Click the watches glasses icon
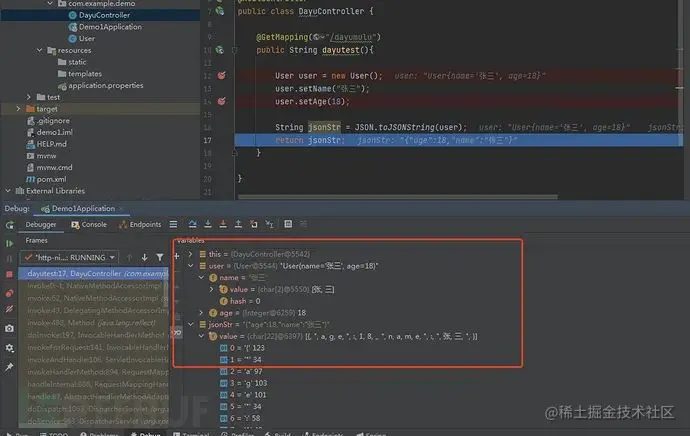This screenshot has height=436, width=690. [x=176, y=333]
